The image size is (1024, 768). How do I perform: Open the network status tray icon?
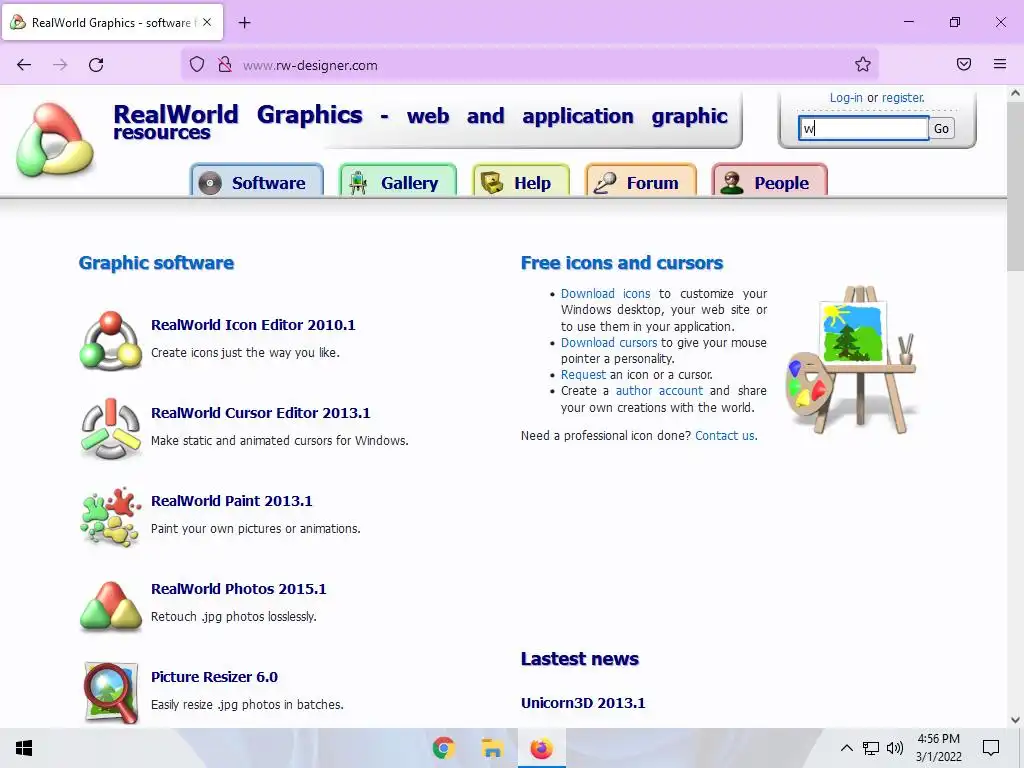coord(871,748)
